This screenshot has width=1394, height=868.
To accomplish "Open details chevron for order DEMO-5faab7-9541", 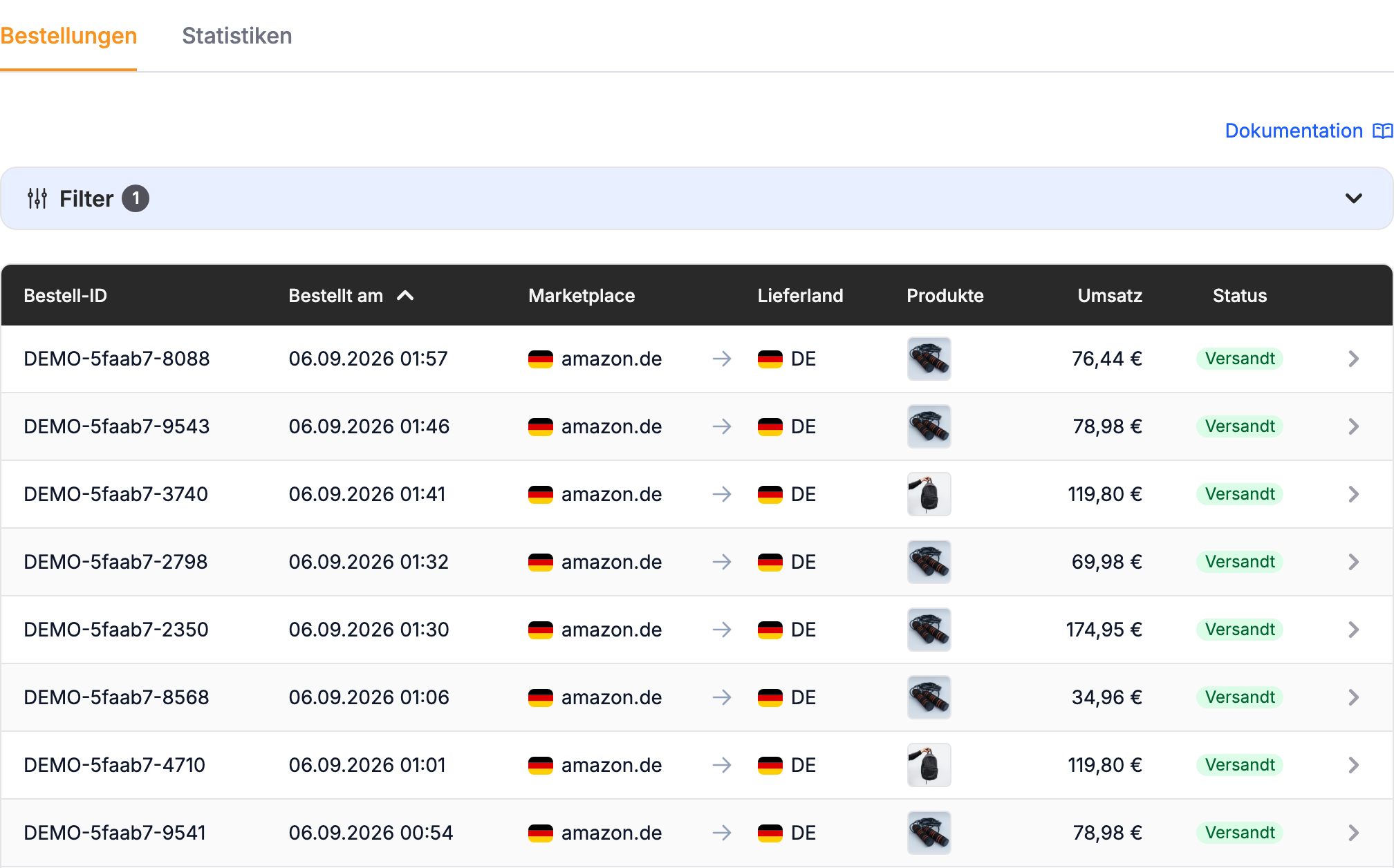I will click(1353, 833).
